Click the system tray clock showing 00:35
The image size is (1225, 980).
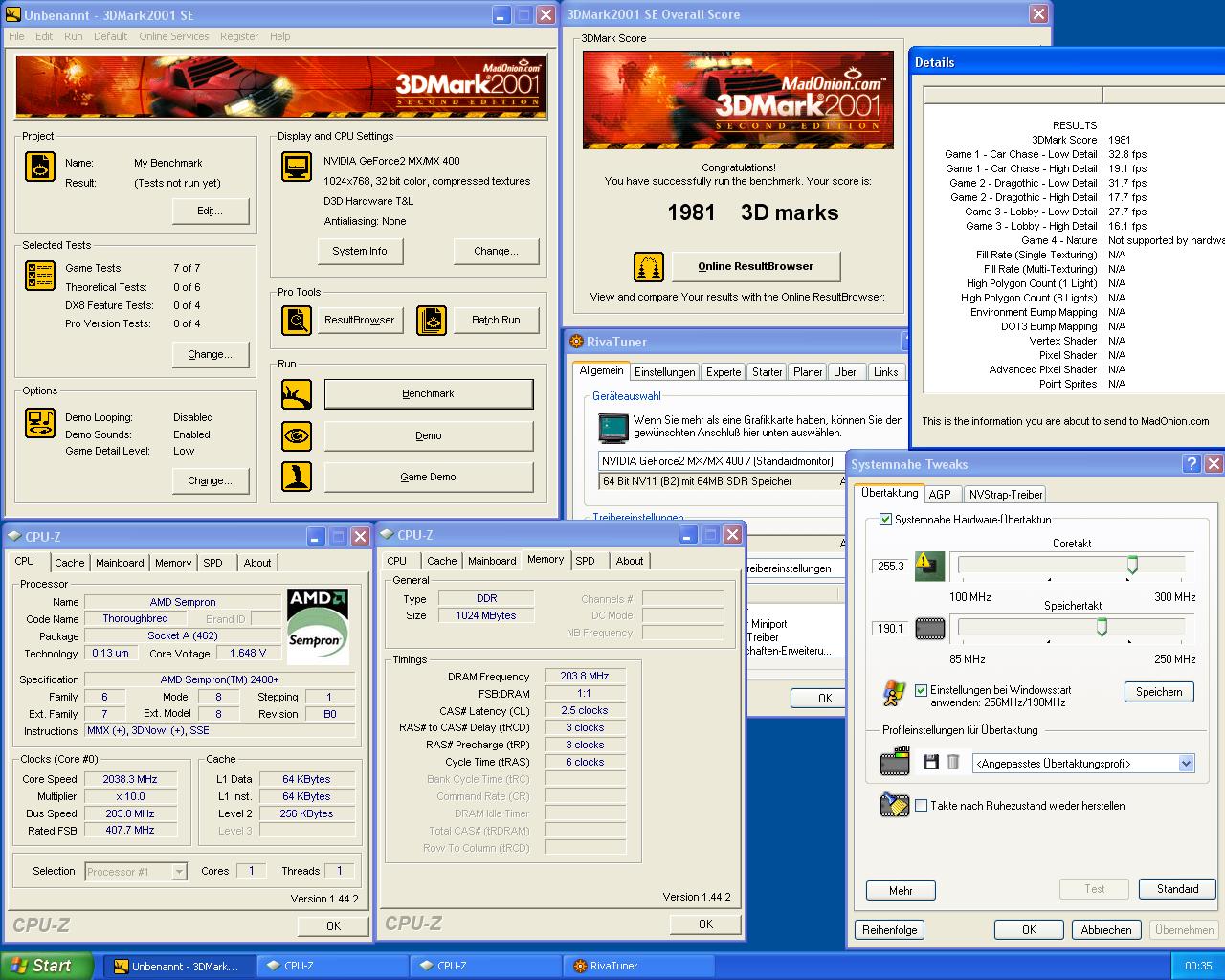coord(1198,966)
